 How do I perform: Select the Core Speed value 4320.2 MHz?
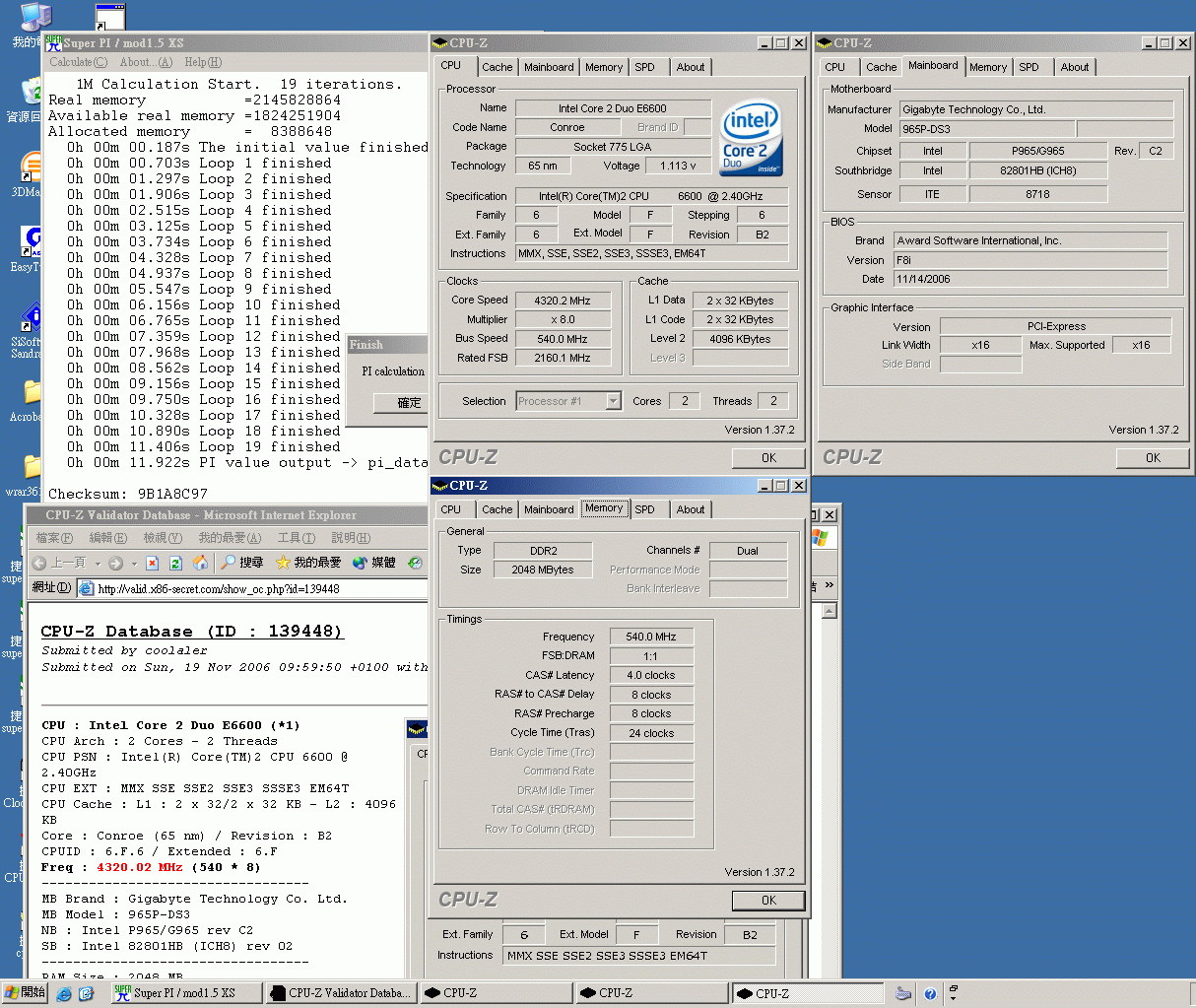coord(563,301)
